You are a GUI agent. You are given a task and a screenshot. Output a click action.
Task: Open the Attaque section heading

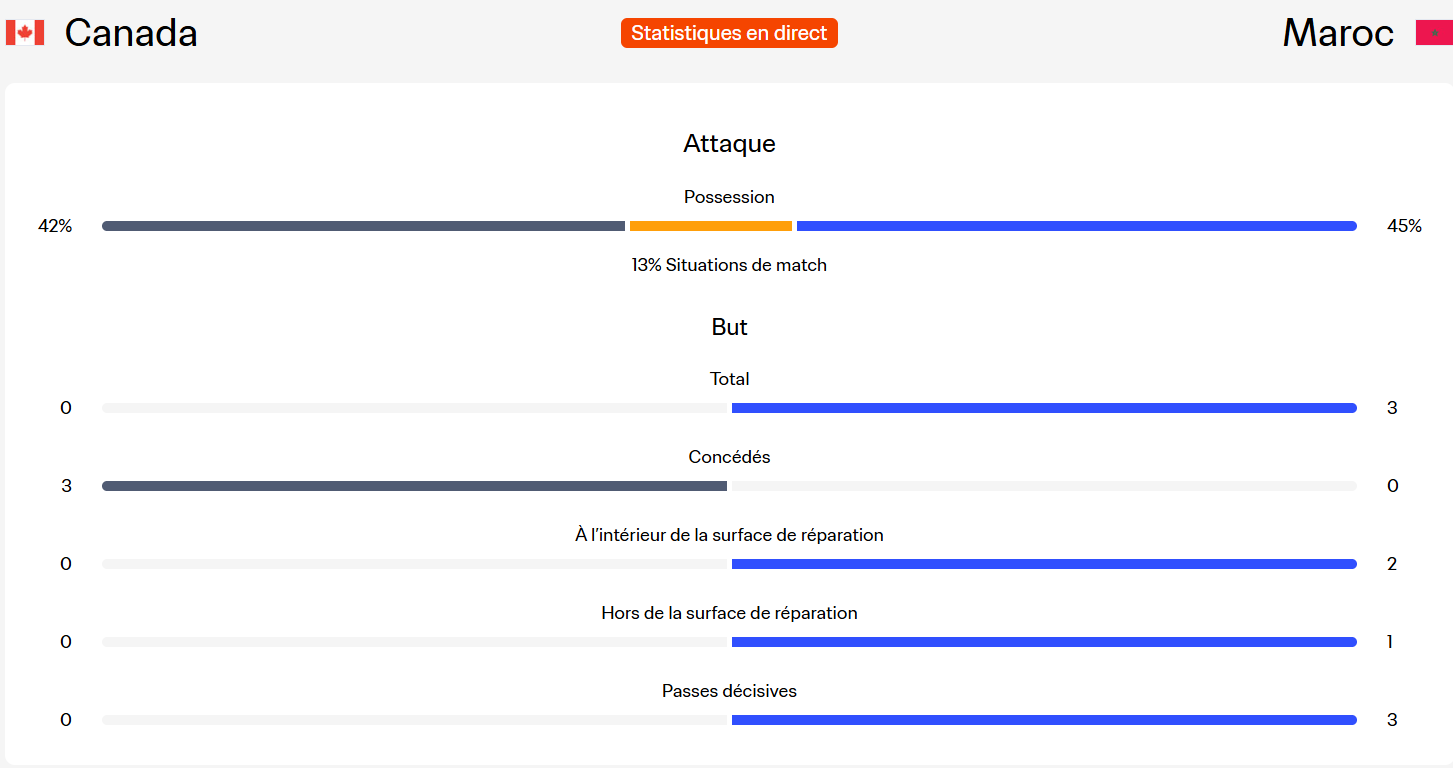729,143
